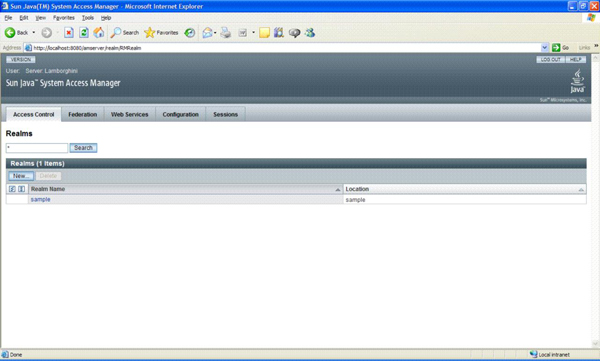The image size is (600, 361).
Task: Open the Back history dropdown arrow
Action: coord(34,33)
